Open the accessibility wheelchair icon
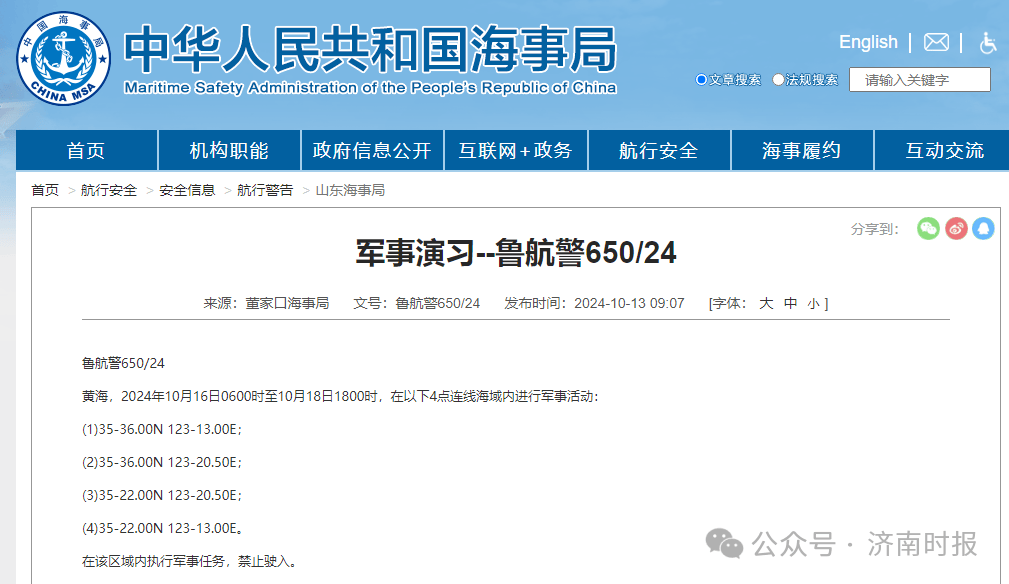This screenshot has height=584, width=1009. point(988,43)
